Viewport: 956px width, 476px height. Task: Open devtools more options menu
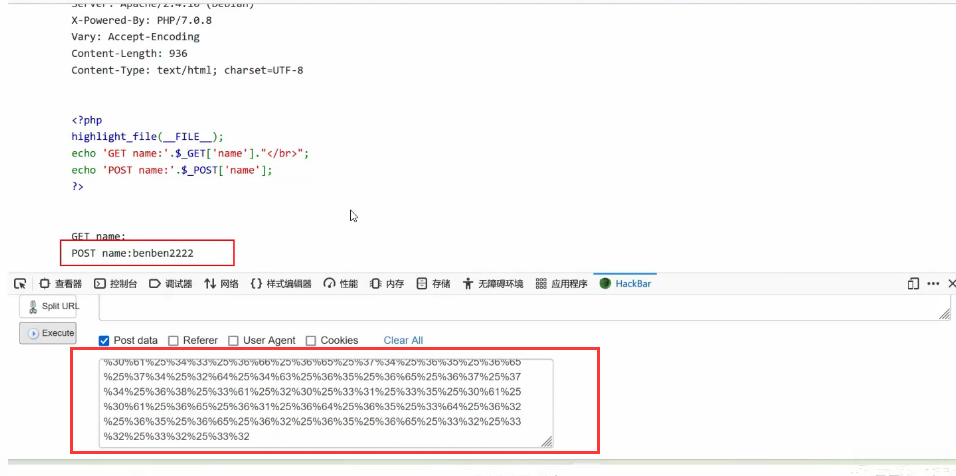936,284
